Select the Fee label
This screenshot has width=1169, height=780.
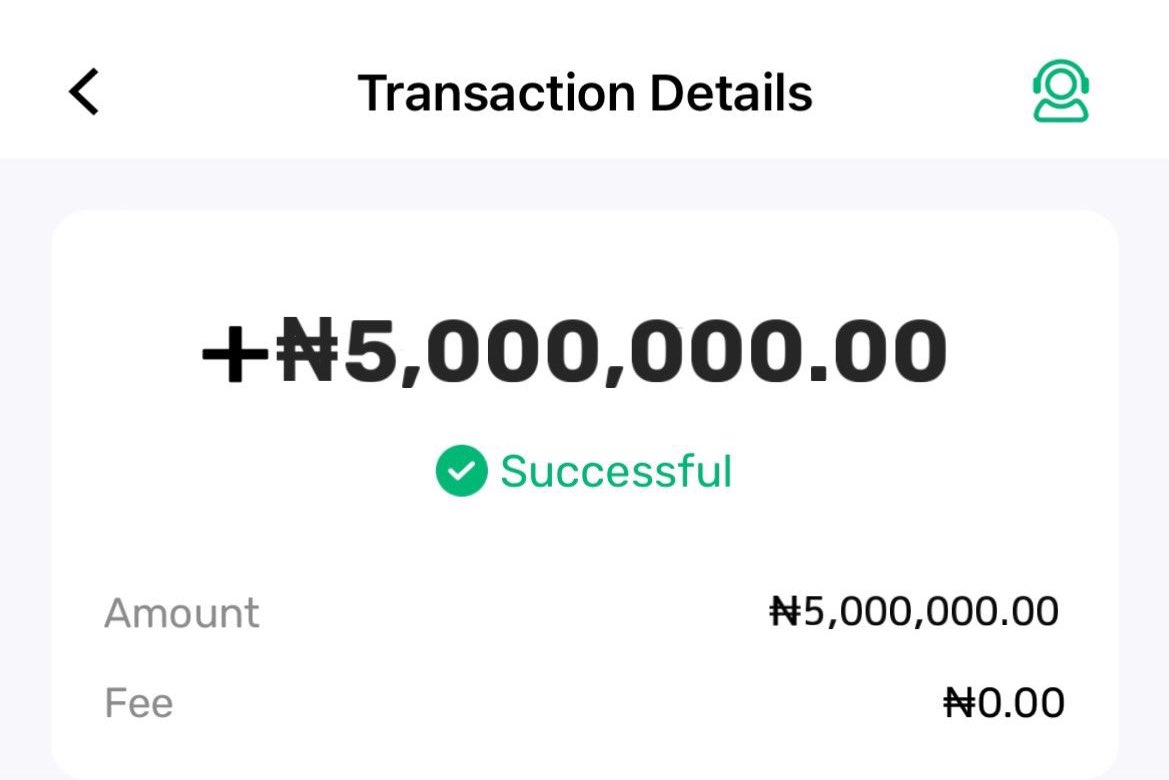(x=139, y=702)
